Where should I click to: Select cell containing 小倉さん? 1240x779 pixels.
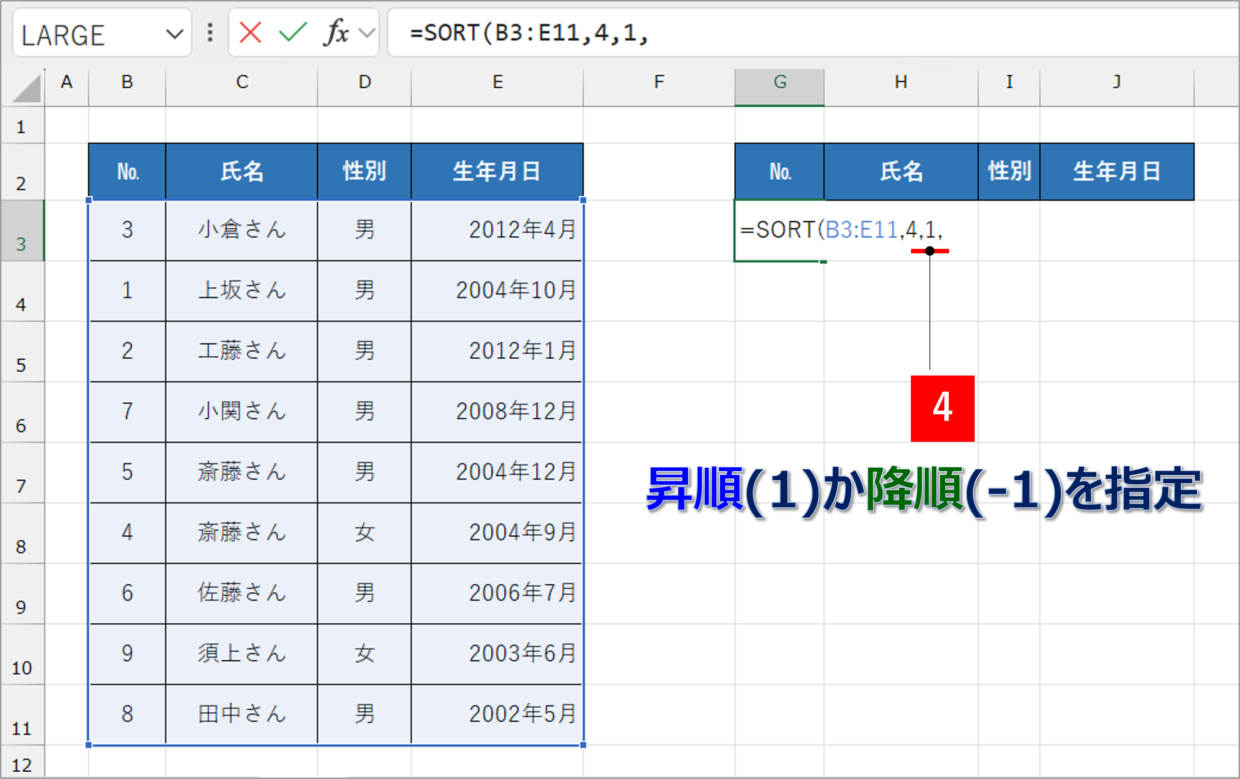(242, 230)
